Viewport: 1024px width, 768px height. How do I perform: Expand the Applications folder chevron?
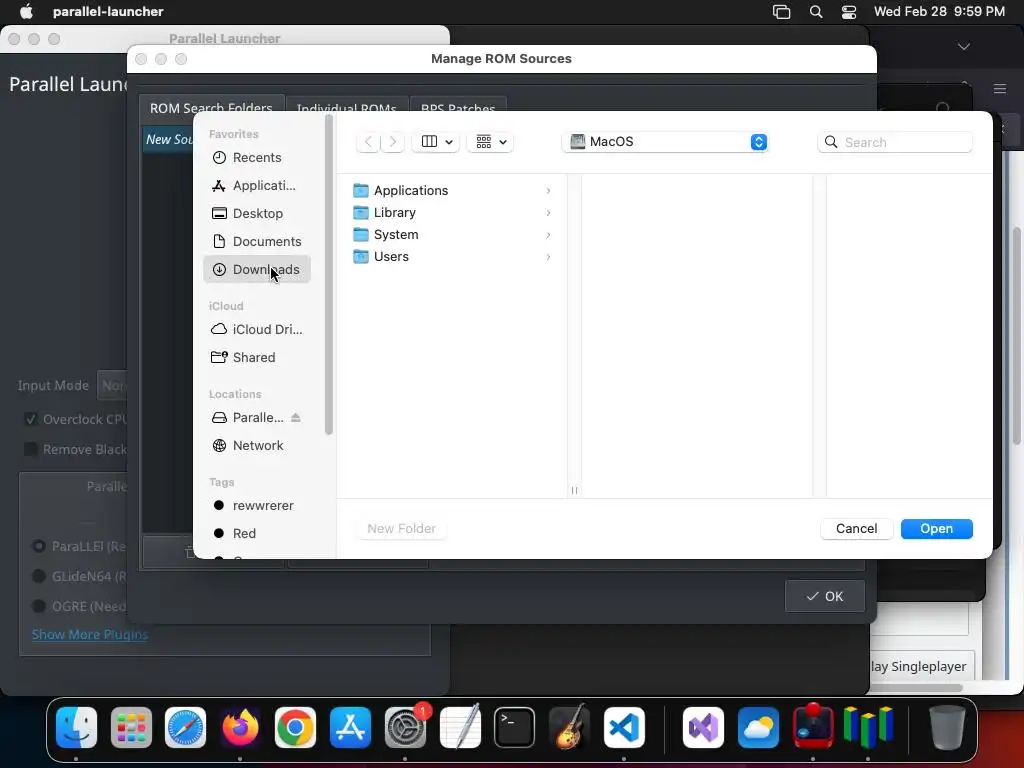click(x=548, y=191)
